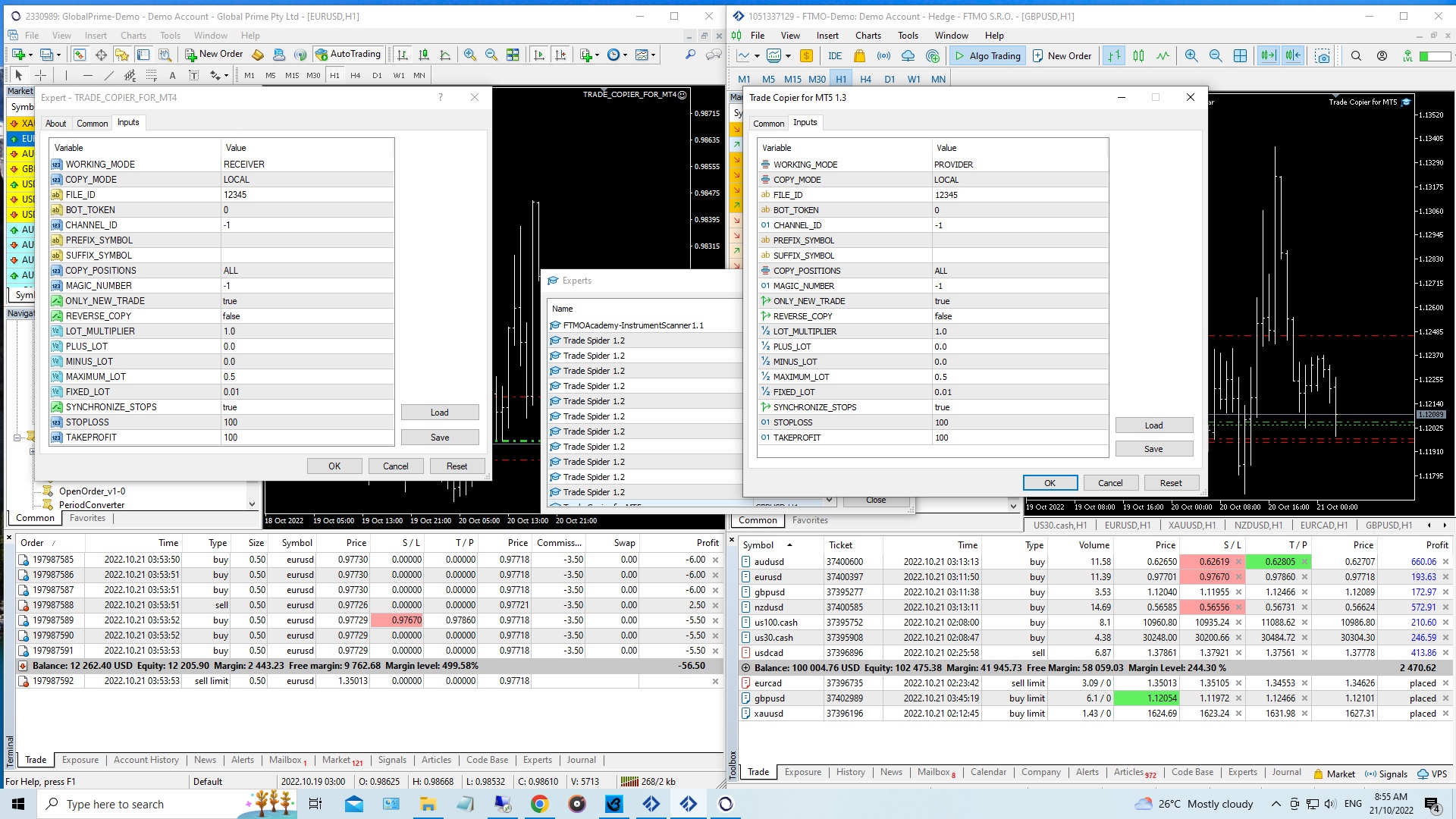Collapse the Navigator tree node with minus box

click(17, 437)
